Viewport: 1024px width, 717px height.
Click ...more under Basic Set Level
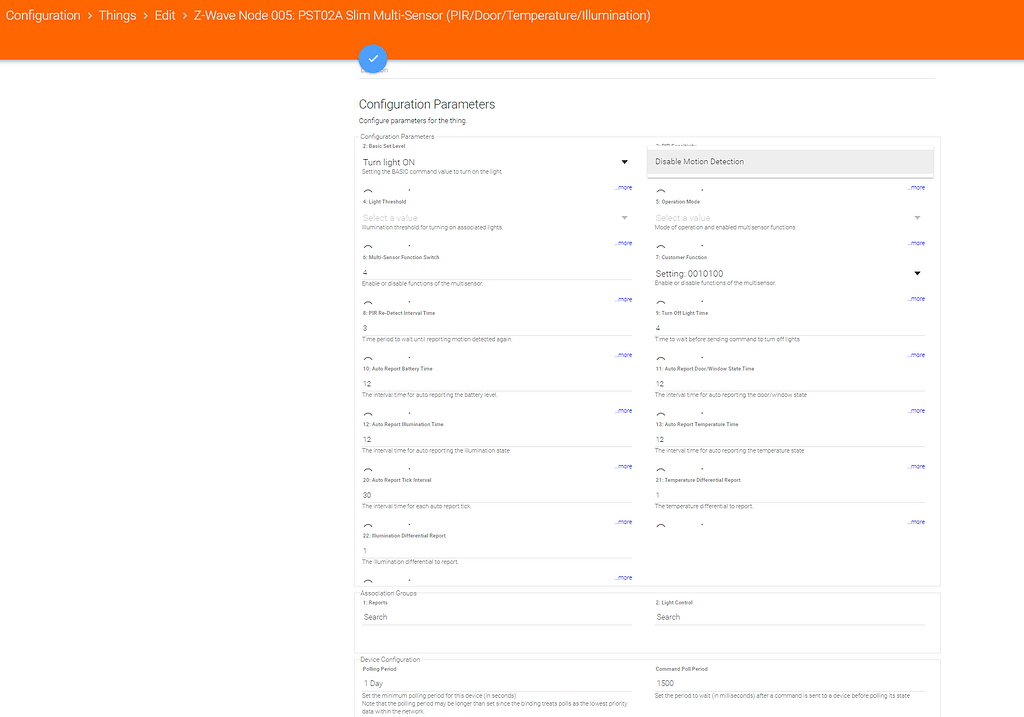coord(624,187)
